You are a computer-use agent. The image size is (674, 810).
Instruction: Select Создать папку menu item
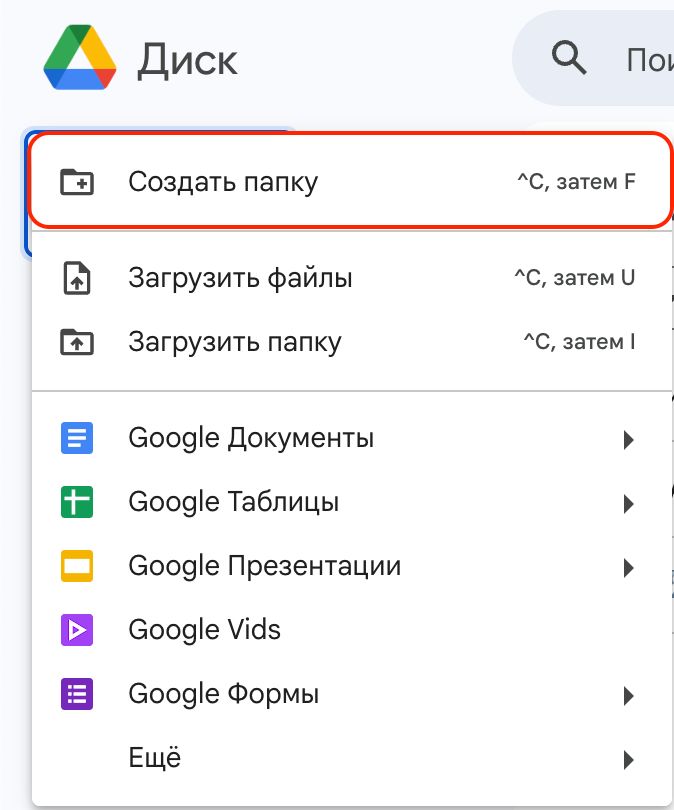click(x=223, y=182)
